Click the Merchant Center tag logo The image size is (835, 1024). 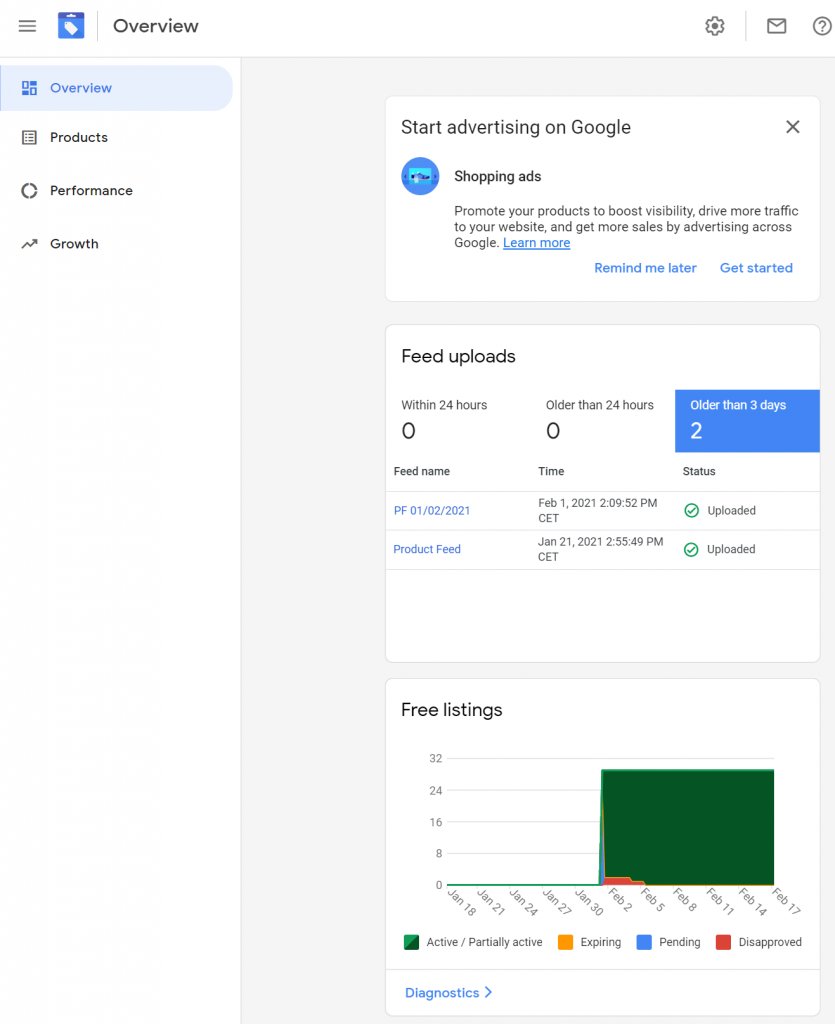pos(71,25)
